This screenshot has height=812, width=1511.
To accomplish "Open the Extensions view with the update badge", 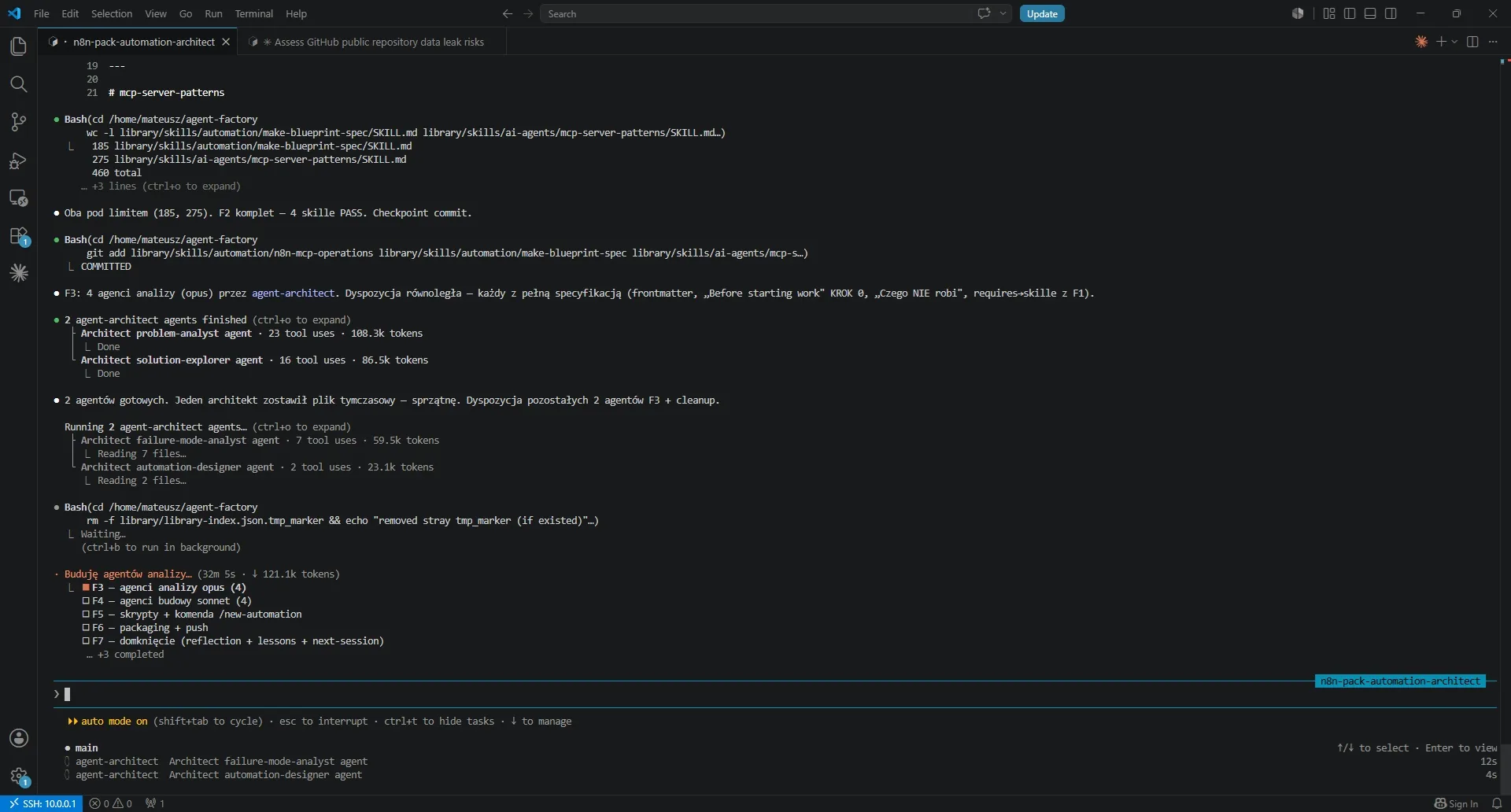I will click(18, 236).
